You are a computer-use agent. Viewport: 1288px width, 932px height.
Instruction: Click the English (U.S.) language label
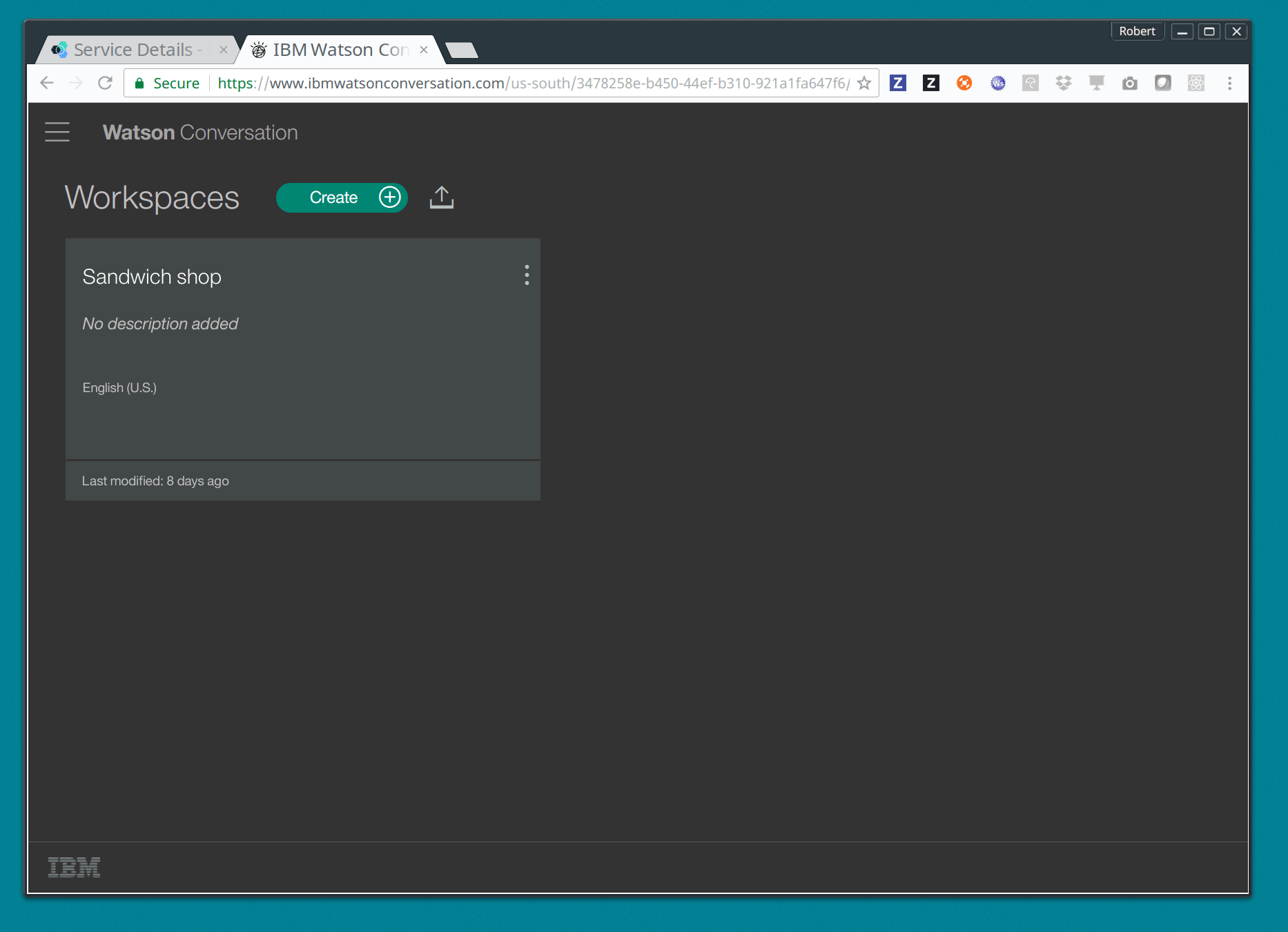(x=119, y=388)
